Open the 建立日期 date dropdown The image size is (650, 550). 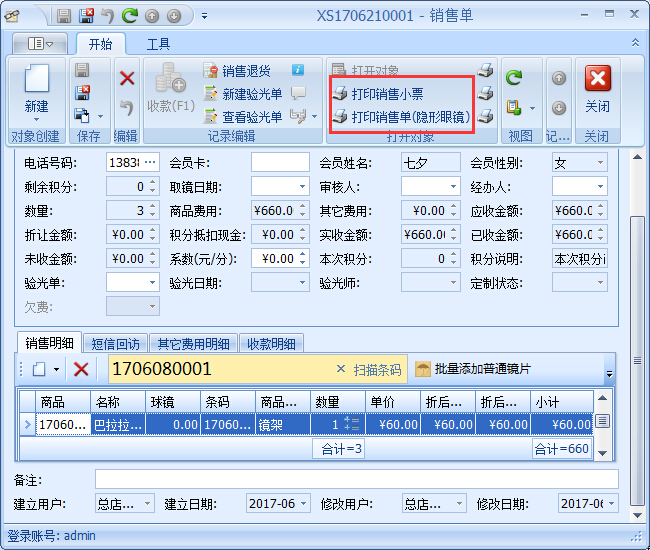click(x=303, y=504)
